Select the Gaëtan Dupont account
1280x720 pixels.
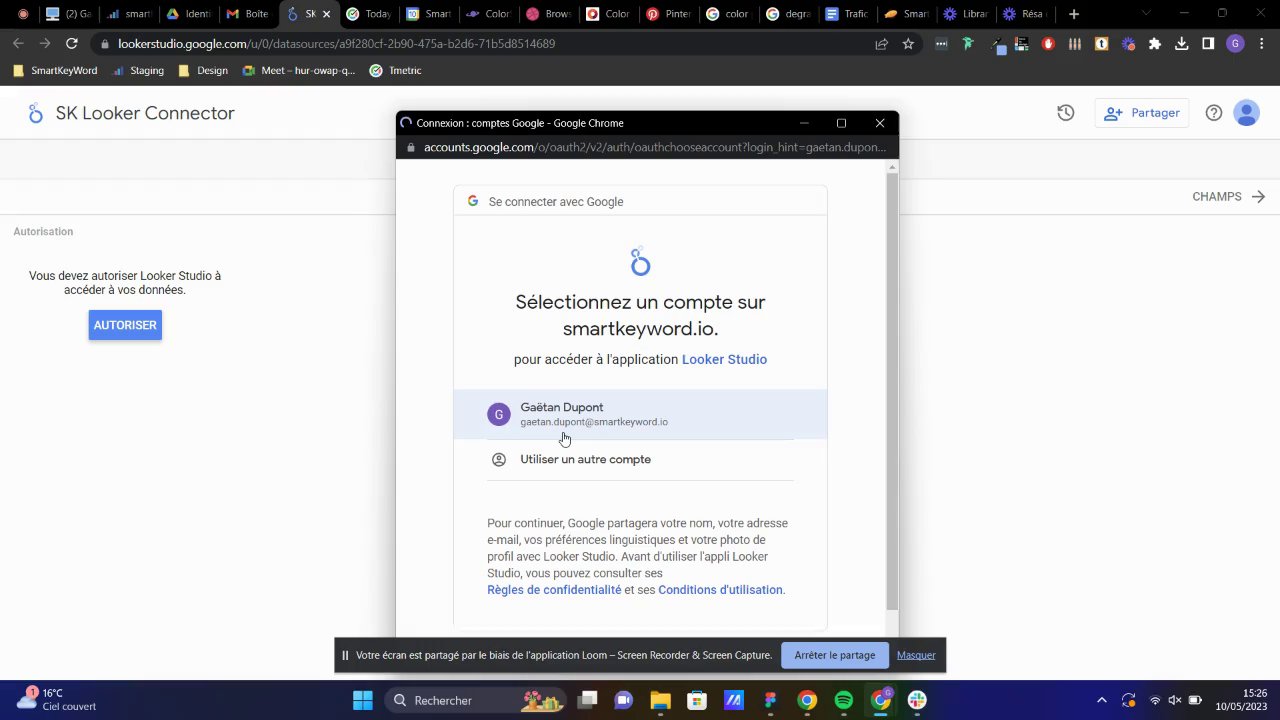(x=640, y=414)
